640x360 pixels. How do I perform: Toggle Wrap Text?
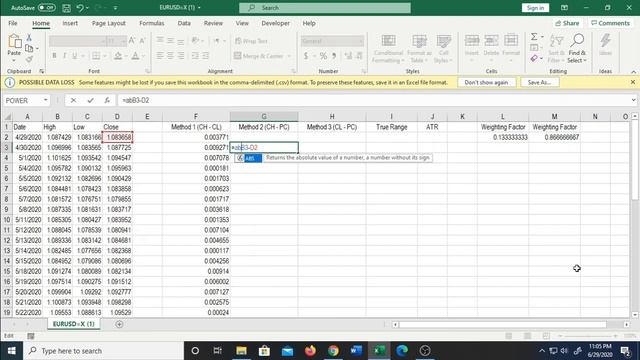pyautogui.click(x=251, y=41)
